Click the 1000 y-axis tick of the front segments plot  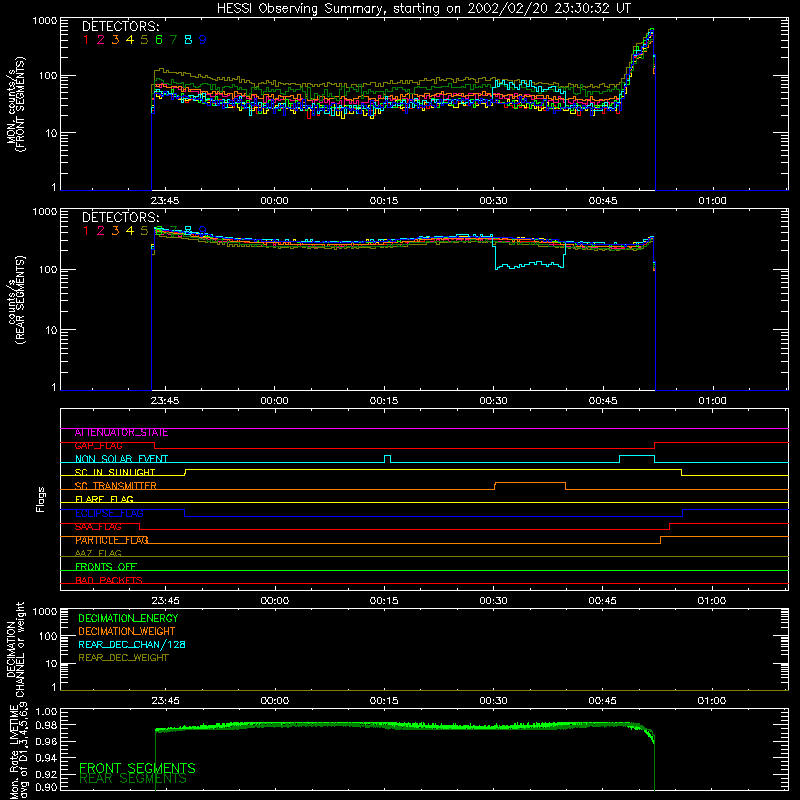click(45, 21)
